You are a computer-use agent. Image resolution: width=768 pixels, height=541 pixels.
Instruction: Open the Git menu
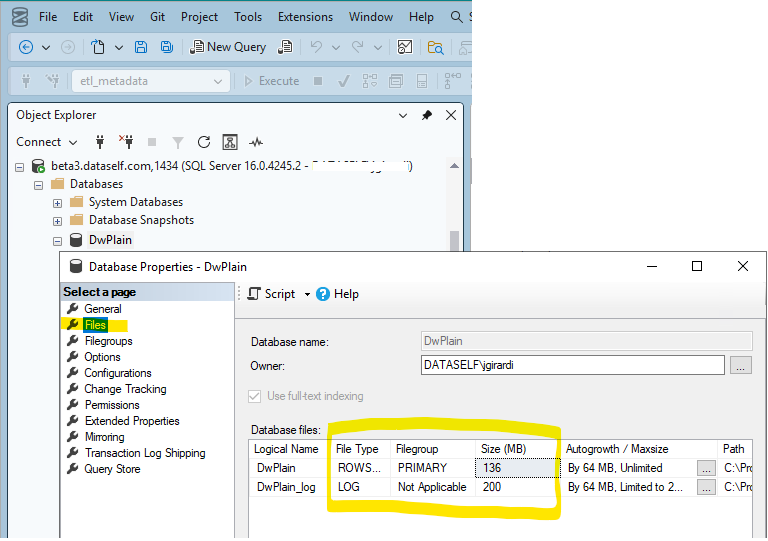coord(157,17)
